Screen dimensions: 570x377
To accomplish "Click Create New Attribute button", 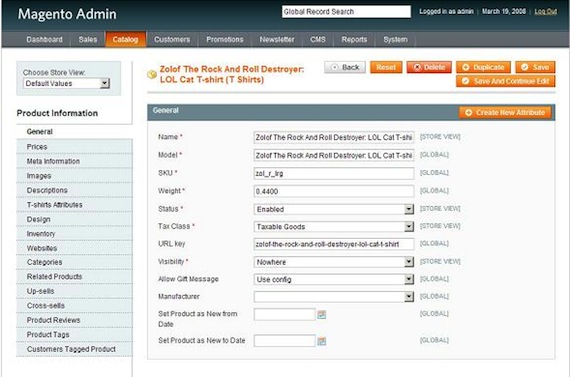I will (505, 113).
